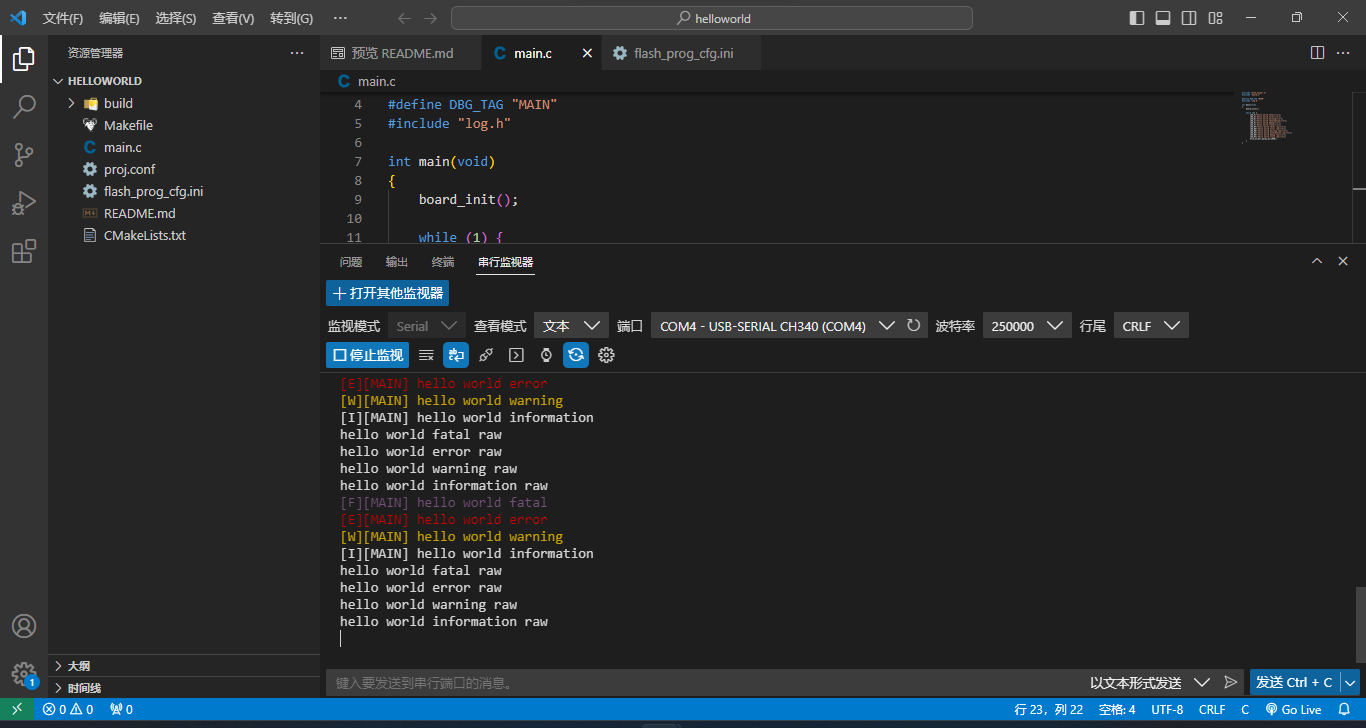This screenshot has width=1366, height=728.
Task: Toggle the bottom panel layout icon
Action: pyautogui.click(x=1163, y=18)
